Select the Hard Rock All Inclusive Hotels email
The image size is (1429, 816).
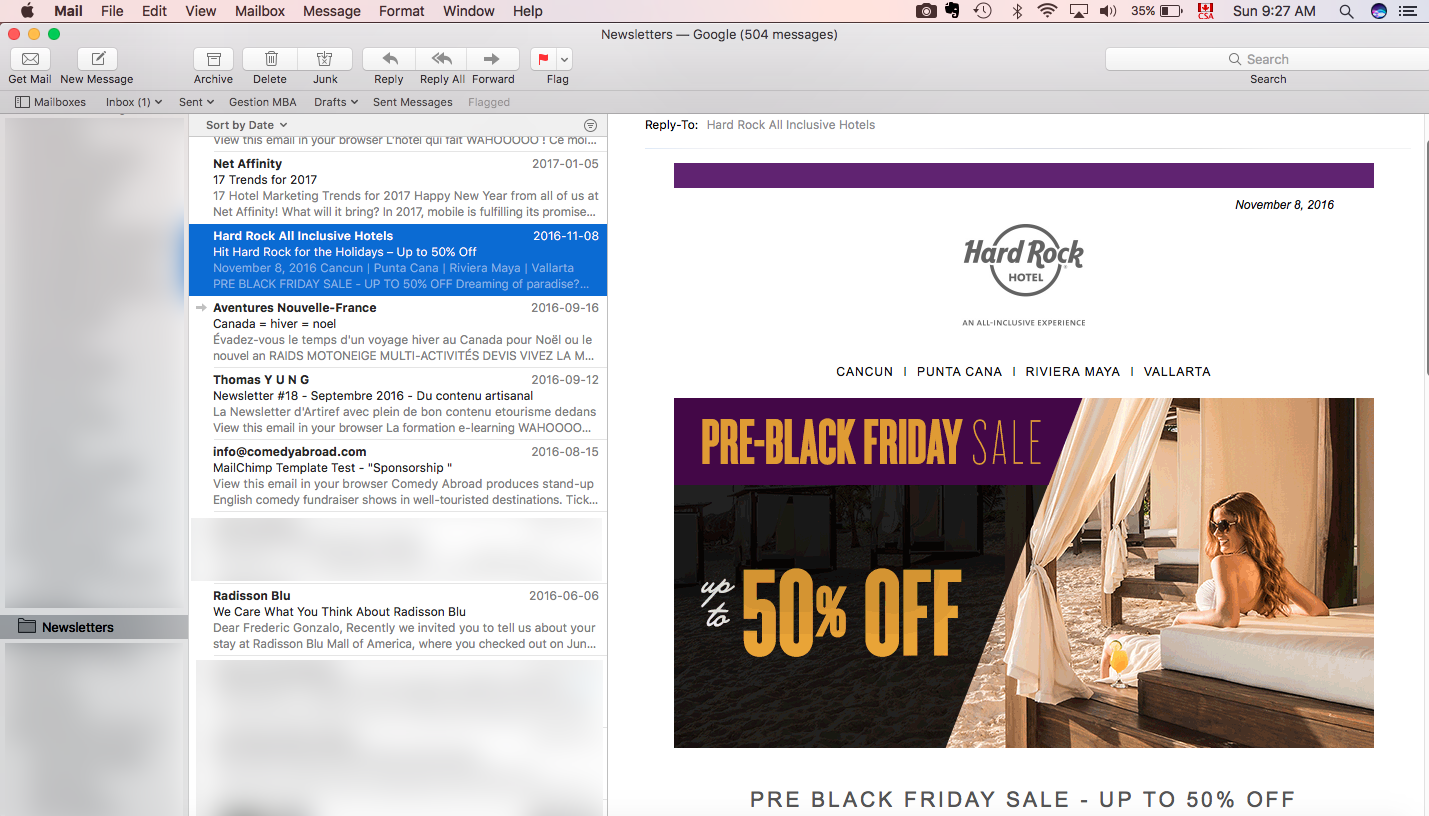point(398,260)
